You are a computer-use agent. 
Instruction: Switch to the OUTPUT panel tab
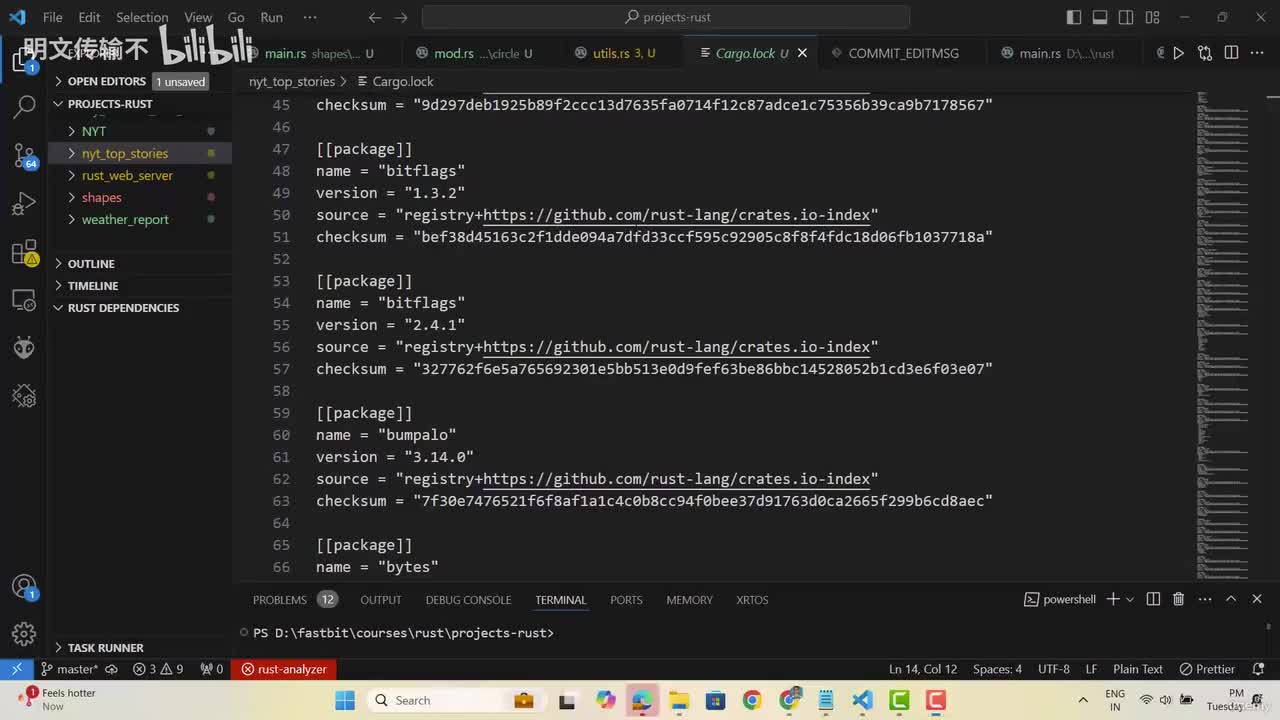point(381,600)
